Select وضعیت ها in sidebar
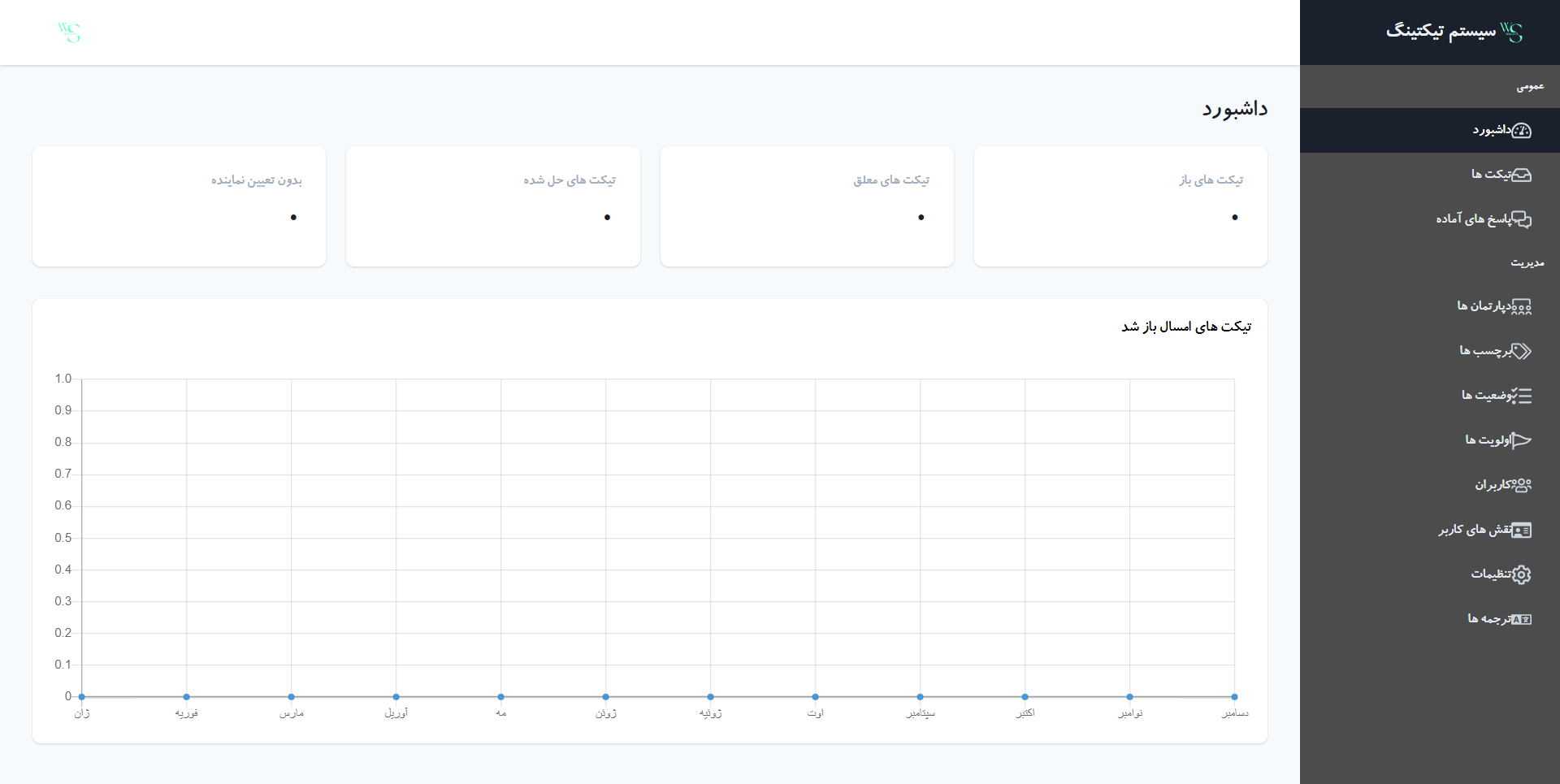 pyautogui.click(x=1430, y=396)
